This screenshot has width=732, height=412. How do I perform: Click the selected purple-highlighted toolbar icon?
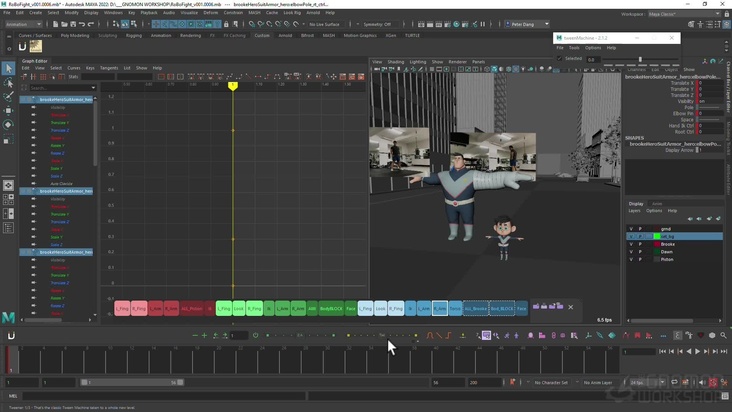pyautogui.click(x=486, y=335)
